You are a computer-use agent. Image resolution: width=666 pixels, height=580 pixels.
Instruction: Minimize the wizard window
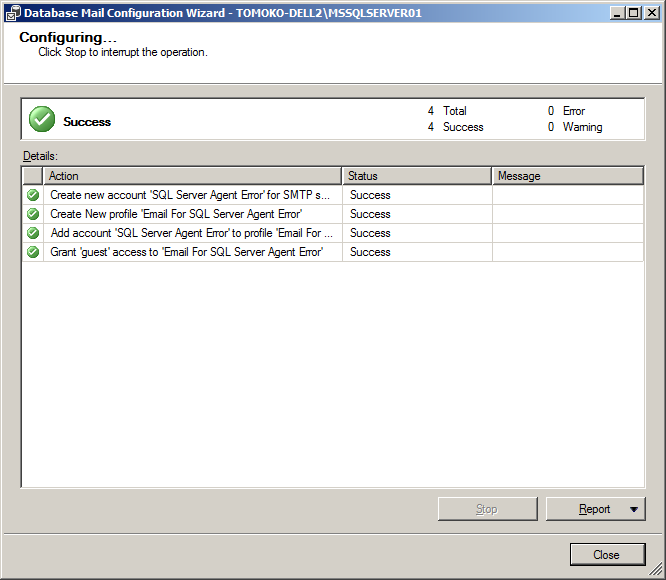click(x=617, y=13)
